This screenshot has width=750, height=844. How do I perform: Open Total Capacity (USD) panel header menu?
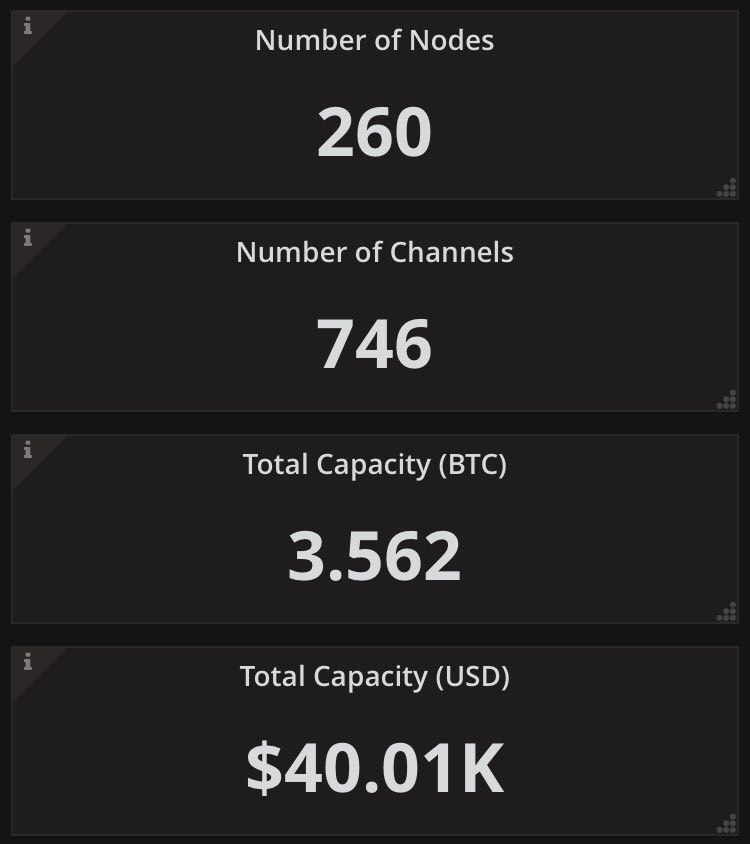(374, 677)
